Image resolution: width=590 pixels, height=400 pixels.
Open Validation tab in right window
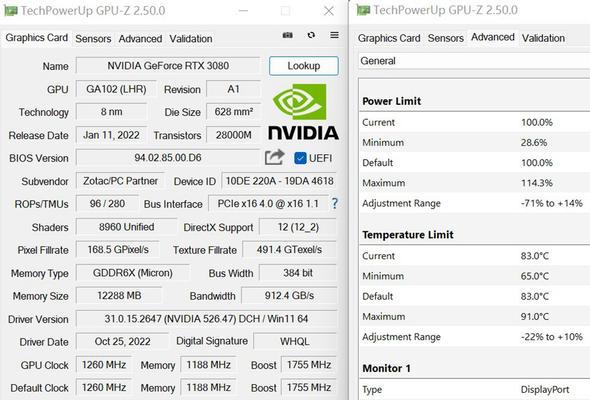(543, 38)
